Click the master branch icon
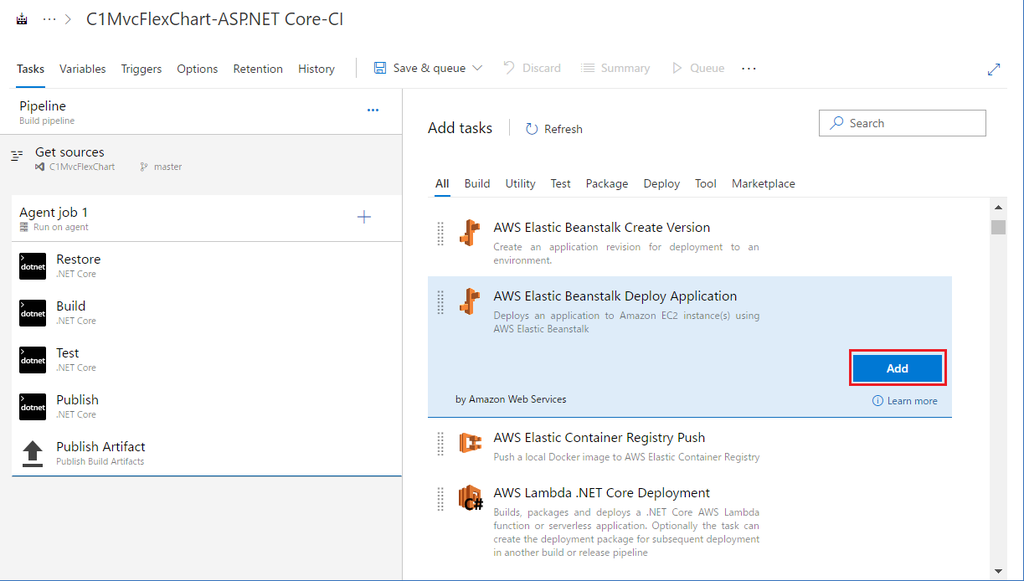 (144, 167)
